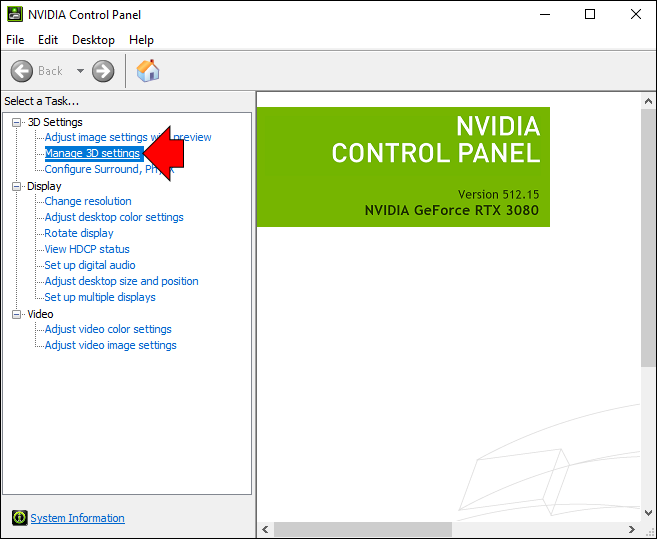Open the Edit menu
The width and height of the screenshot is (657, 539).
[x=48, y=40]
